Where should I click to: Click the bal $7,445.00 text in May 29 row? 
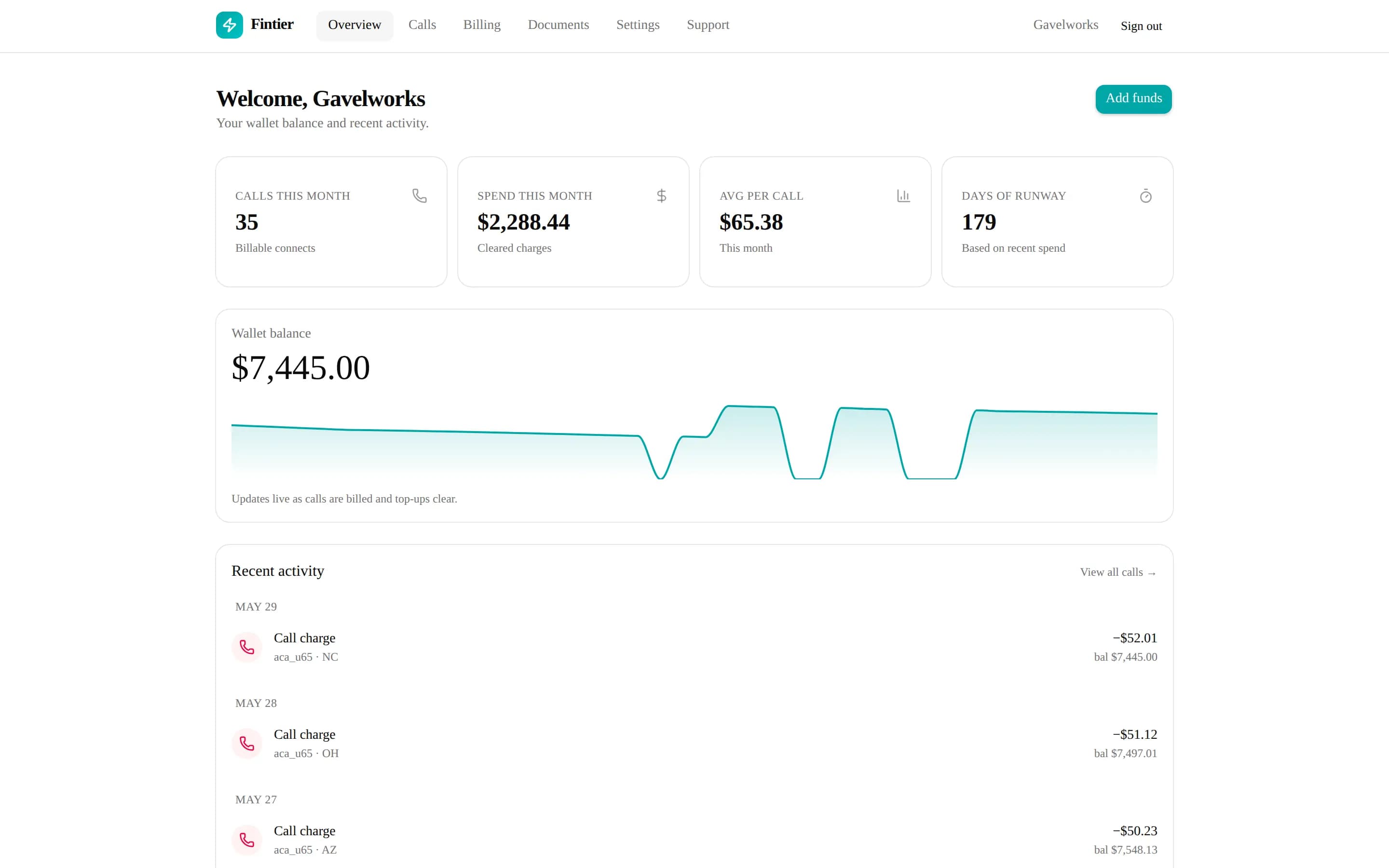(x=1126, y=657)
